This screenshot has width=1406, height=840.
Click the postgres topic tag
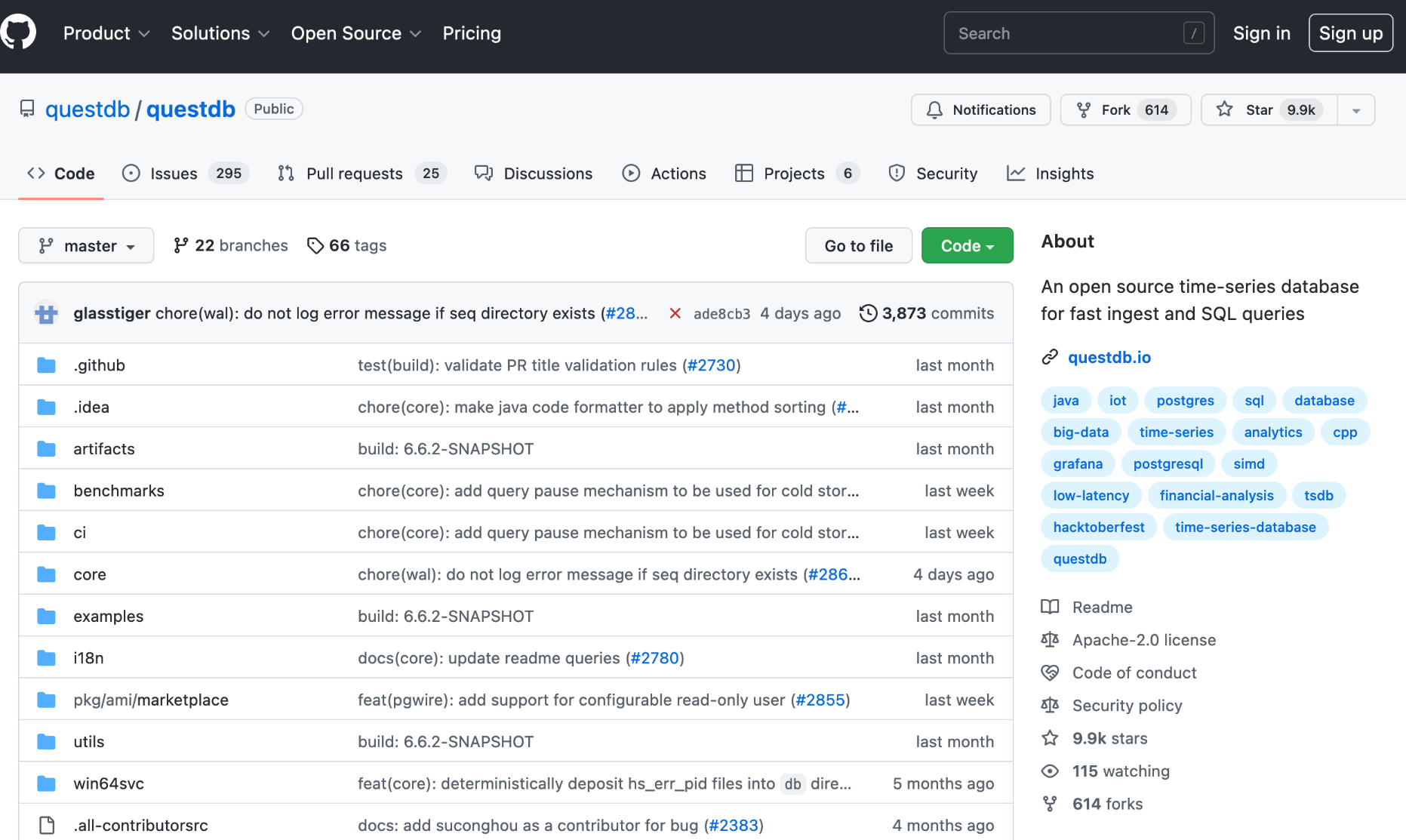coord(1185,401)
